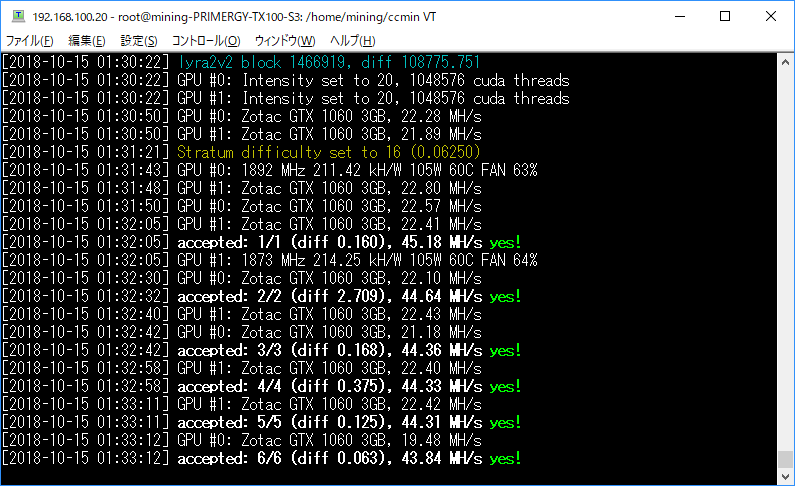Click the vertical scrollbar thumb
This screenshot has height=486, width=795.
[x=785, y=460]
